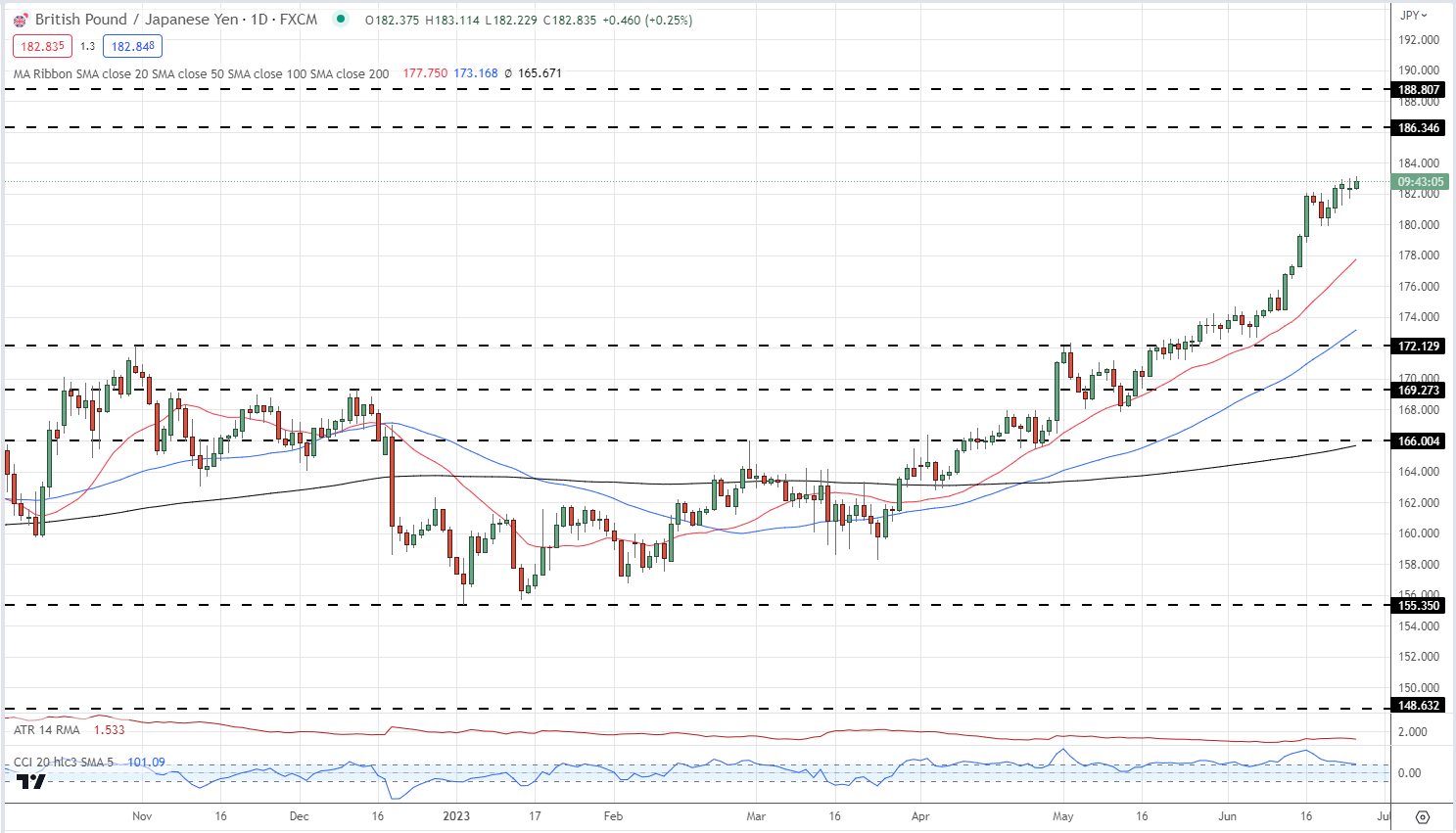The image size is (1456, 833).
Task: Click the red SMA value 177.750
Action: (x=425, y=73)
